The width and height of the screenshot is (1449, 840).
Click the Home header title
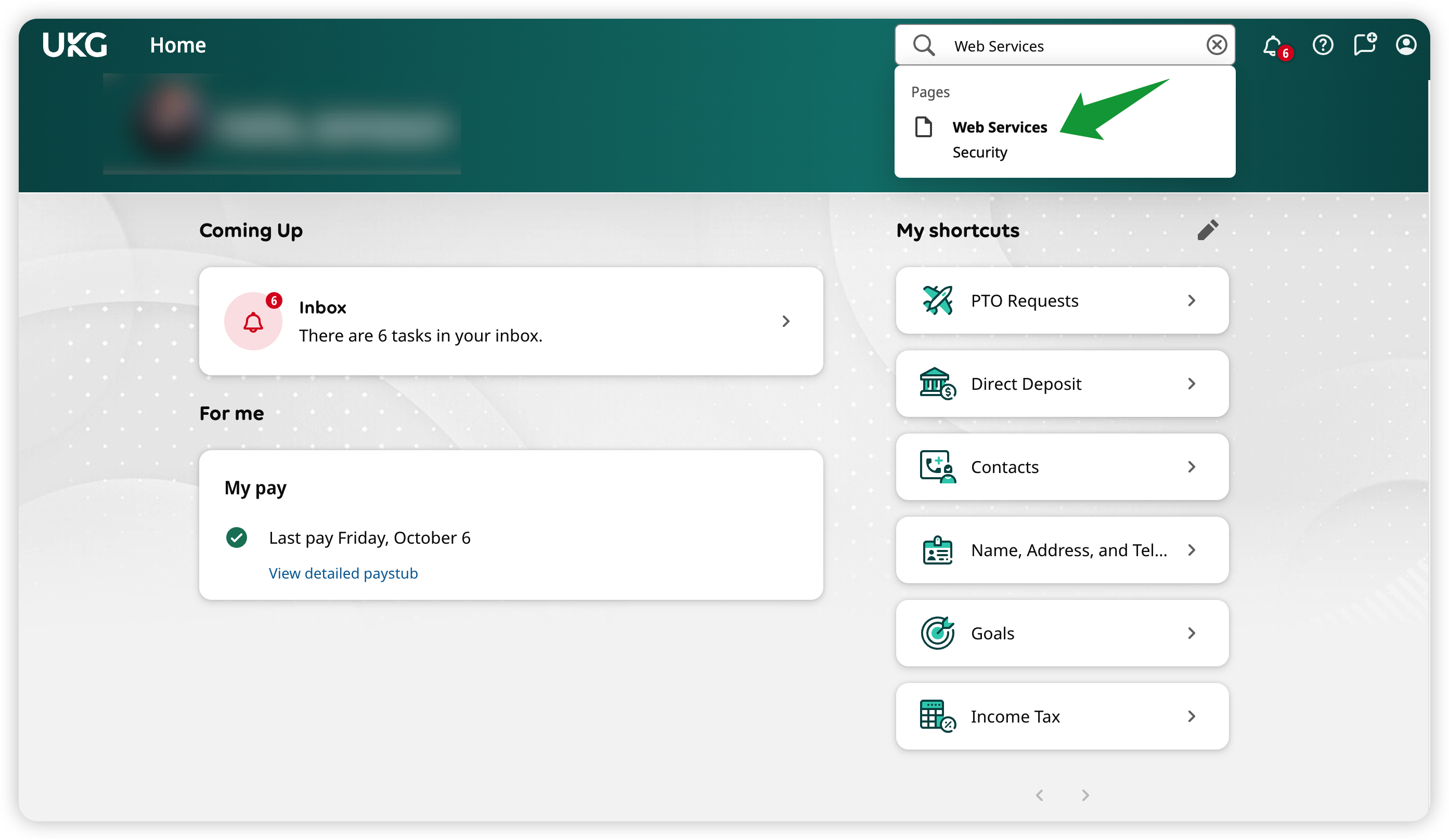coord(178,45)
